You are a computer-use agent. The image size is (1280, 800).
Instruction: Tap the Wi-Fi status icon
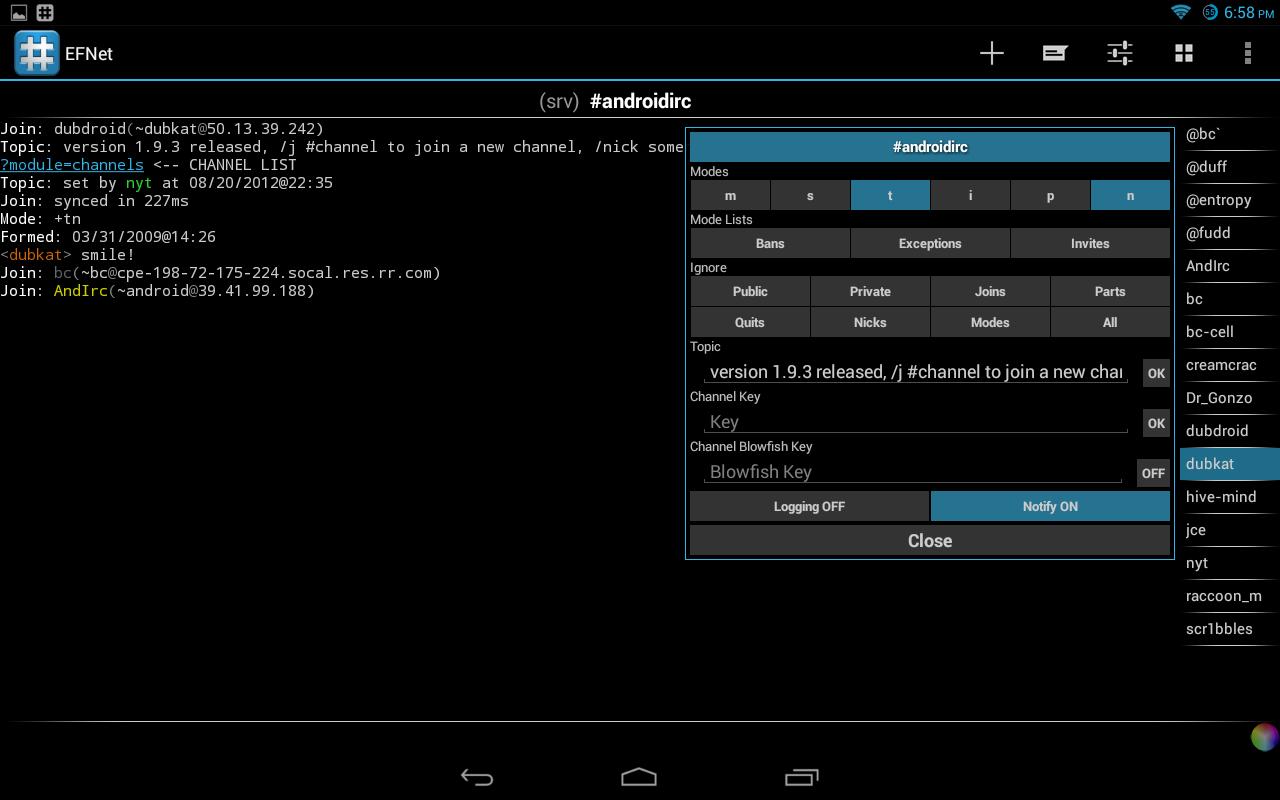pyautogui.click(x=1181, y=12)
